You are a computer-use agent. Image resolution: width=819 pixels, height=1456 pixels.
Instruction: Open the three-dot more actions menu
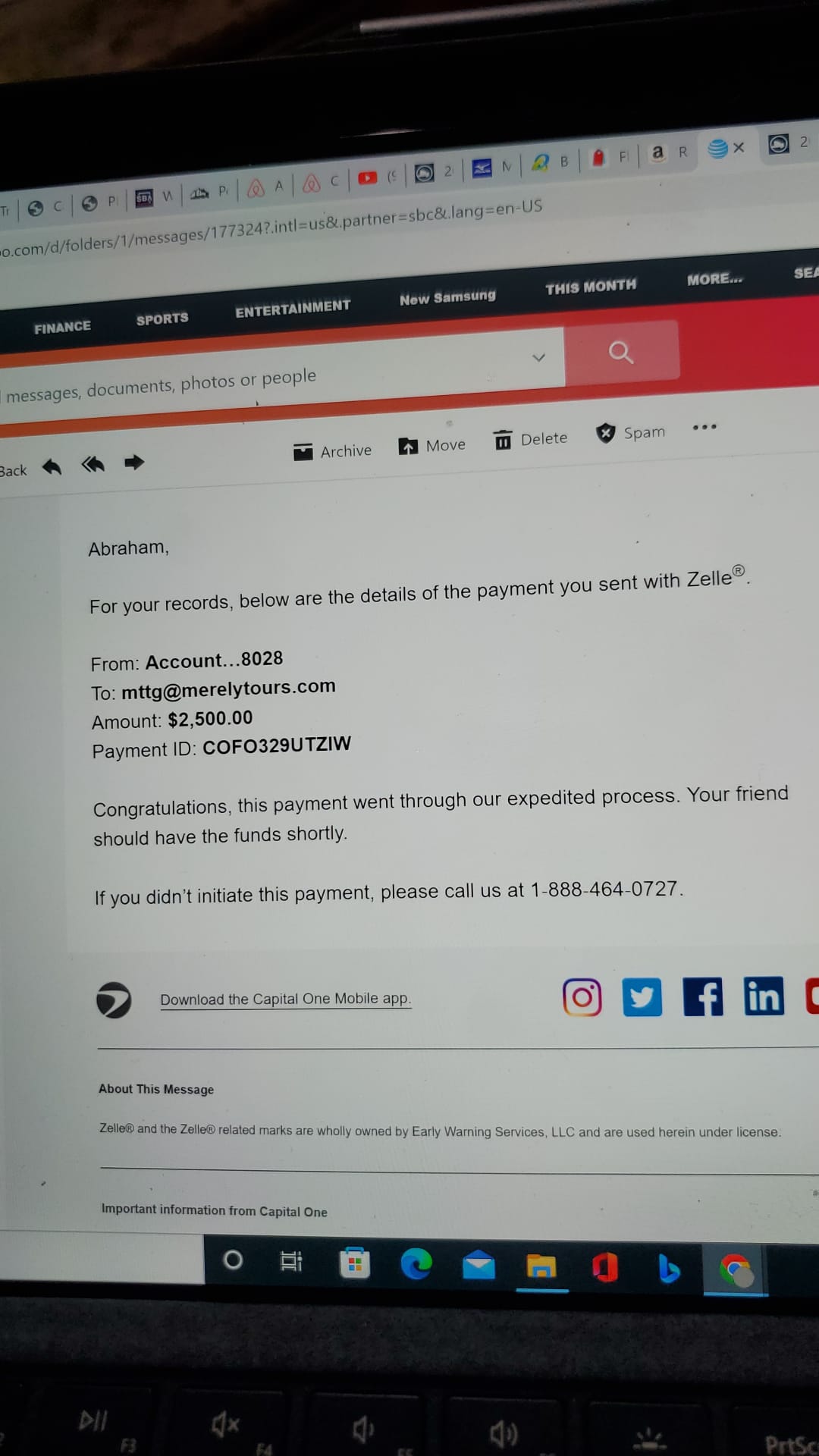[704, 427]
